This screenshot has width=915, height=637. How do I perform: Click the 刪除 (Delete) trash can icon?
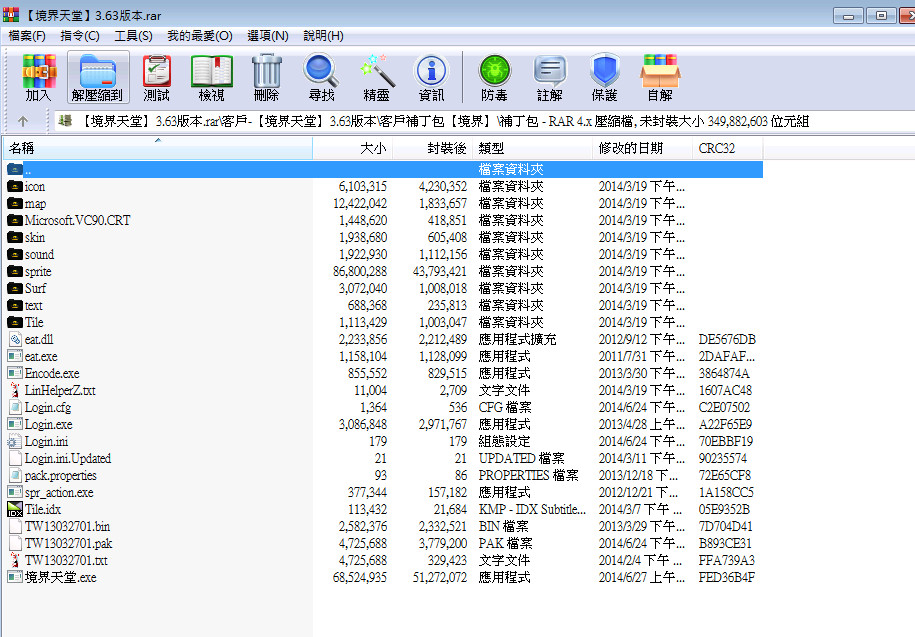(x=267, y=78)
